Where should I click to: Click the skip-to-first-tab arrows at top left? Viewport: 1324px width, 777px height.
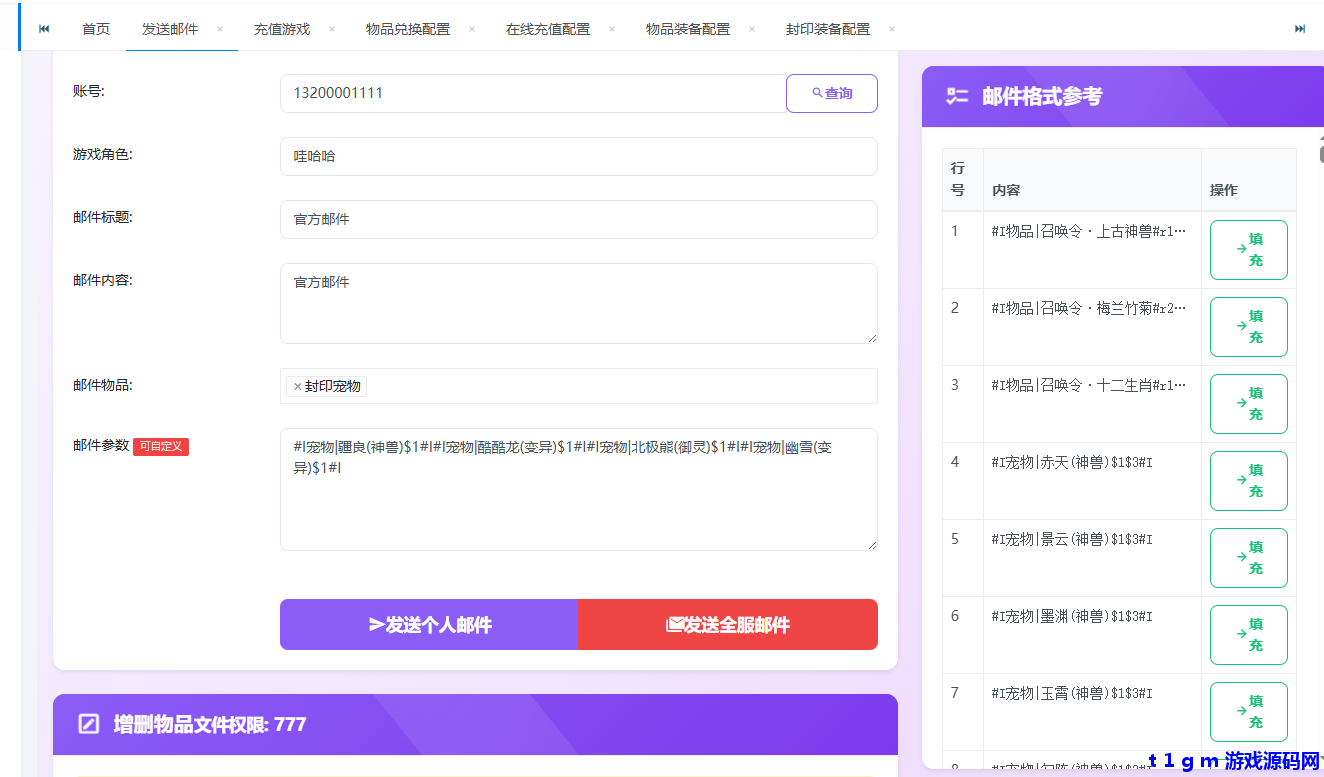43,28
